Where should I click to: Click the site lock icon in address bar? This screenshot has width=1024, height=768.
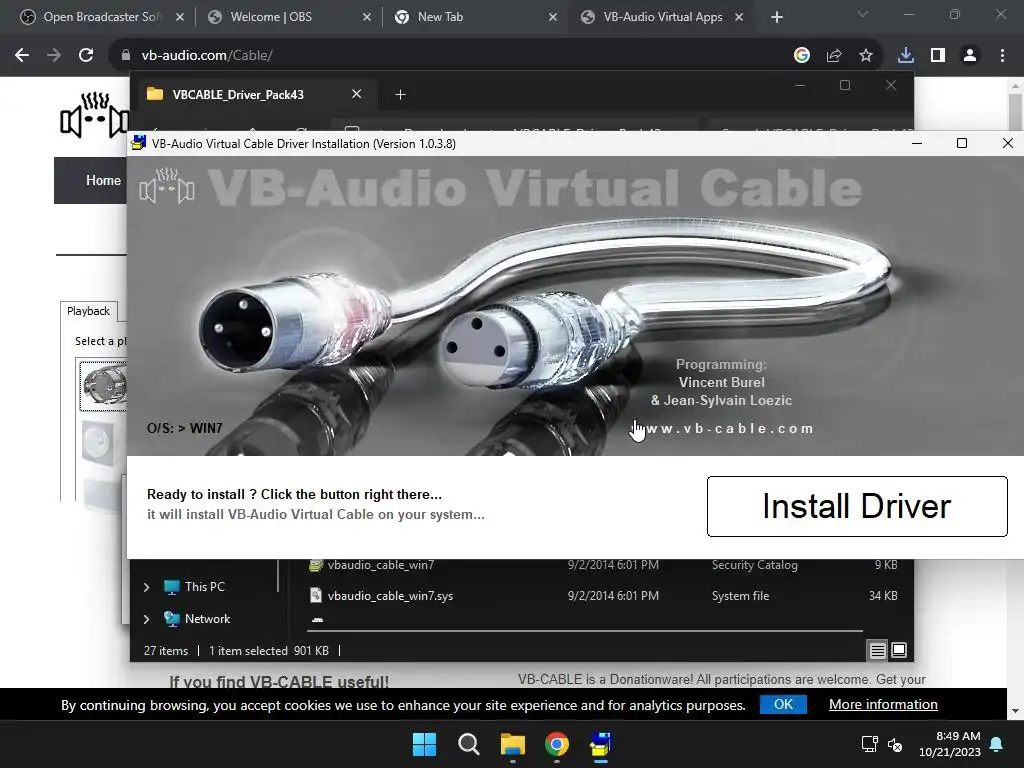(x=125, y=56)
